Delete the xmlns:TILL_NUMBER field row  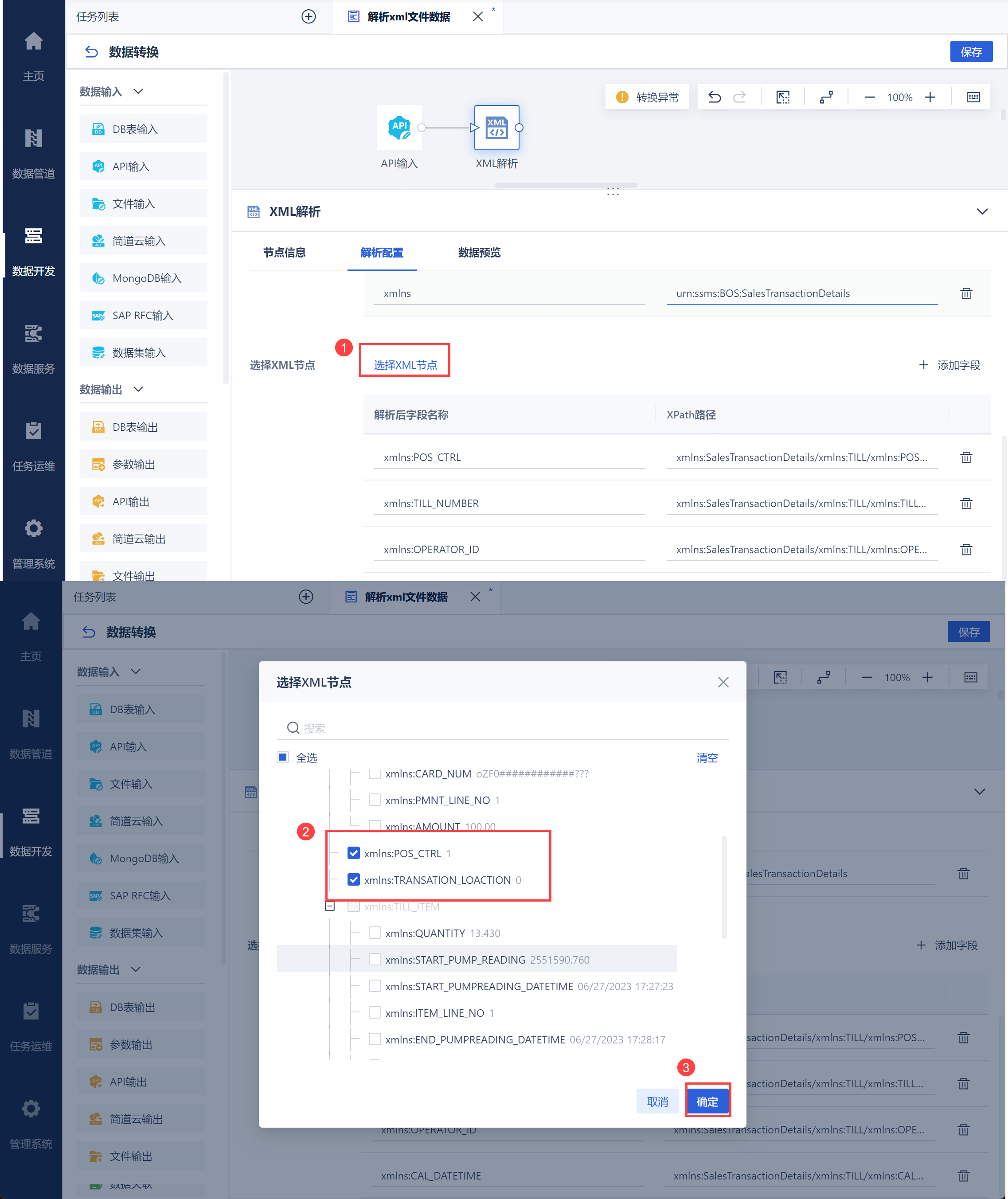tap(966, 504)
